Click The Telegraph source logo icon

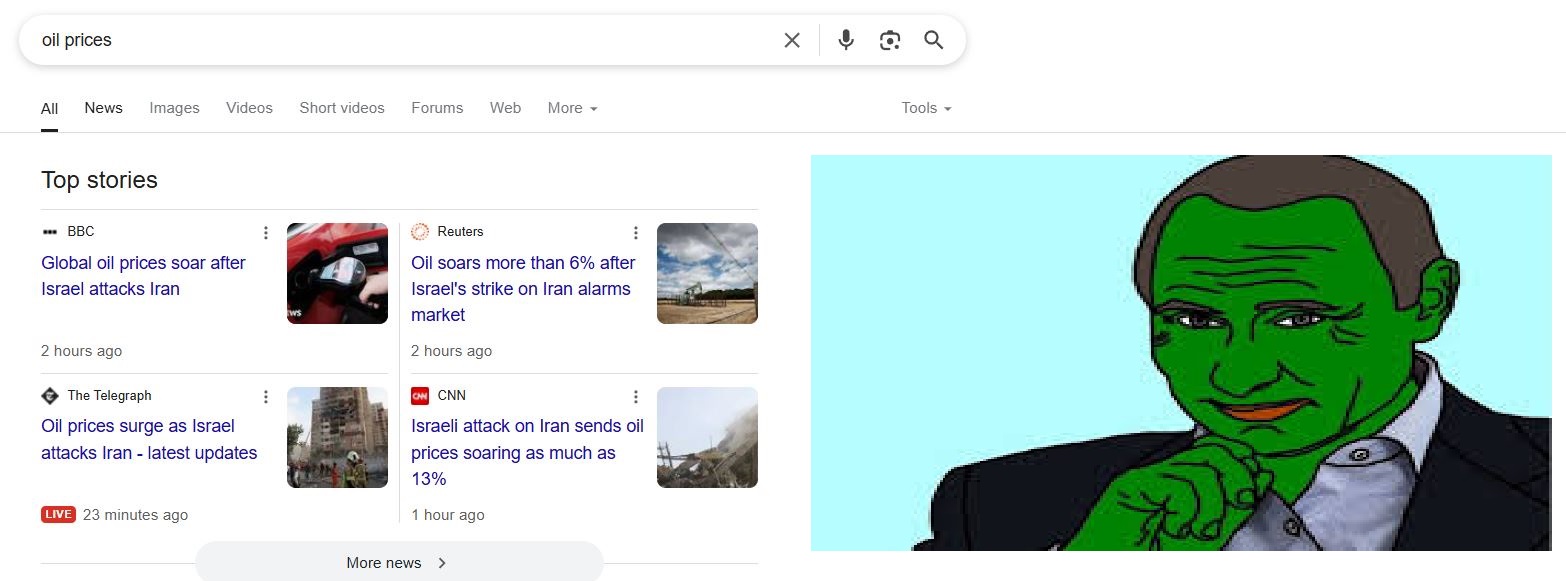(50, 396)
